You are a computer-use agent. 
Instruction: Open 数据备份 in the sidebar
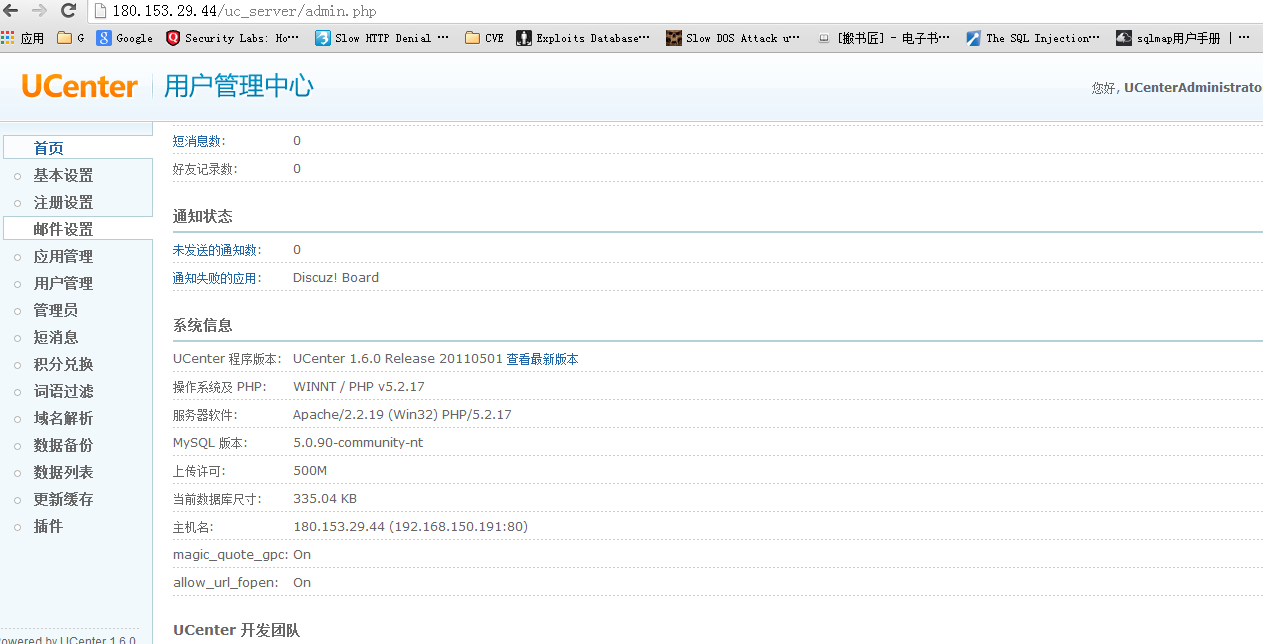click(63, 445)
